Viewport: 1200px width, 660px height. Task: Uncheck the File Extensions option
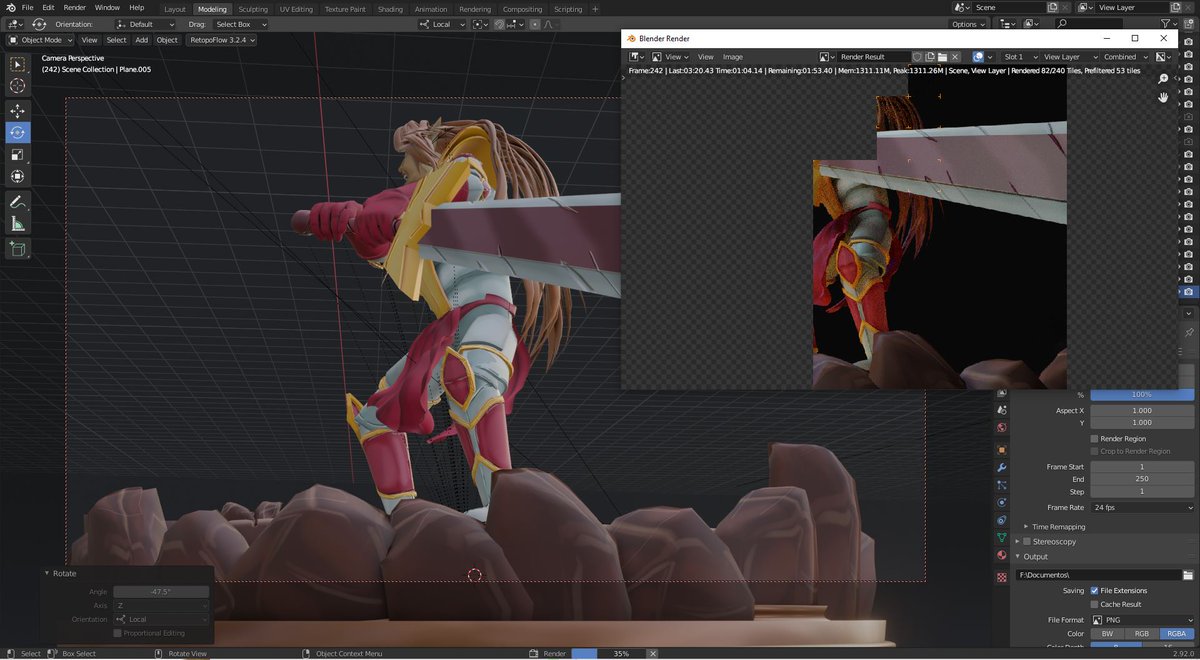point(1093,590)
